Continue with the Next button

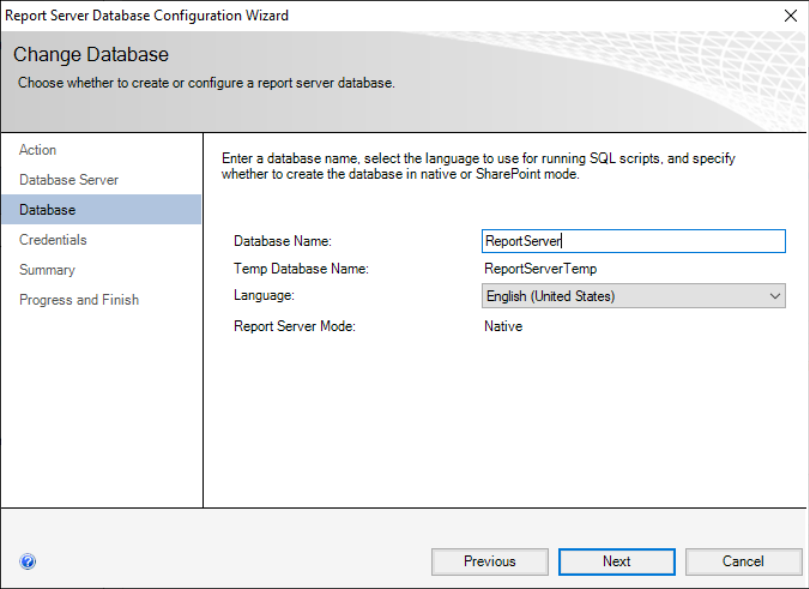[x=617, y=561]
